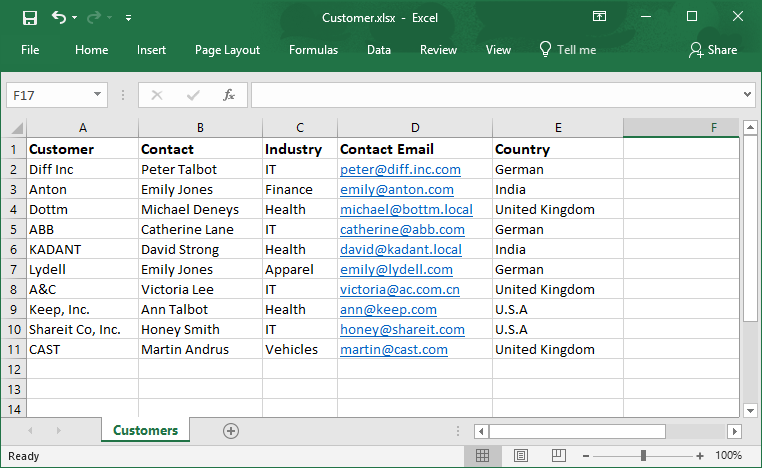Click the Redo arrow icon
This screenshot has width=762, height=468.
point(94,17)
